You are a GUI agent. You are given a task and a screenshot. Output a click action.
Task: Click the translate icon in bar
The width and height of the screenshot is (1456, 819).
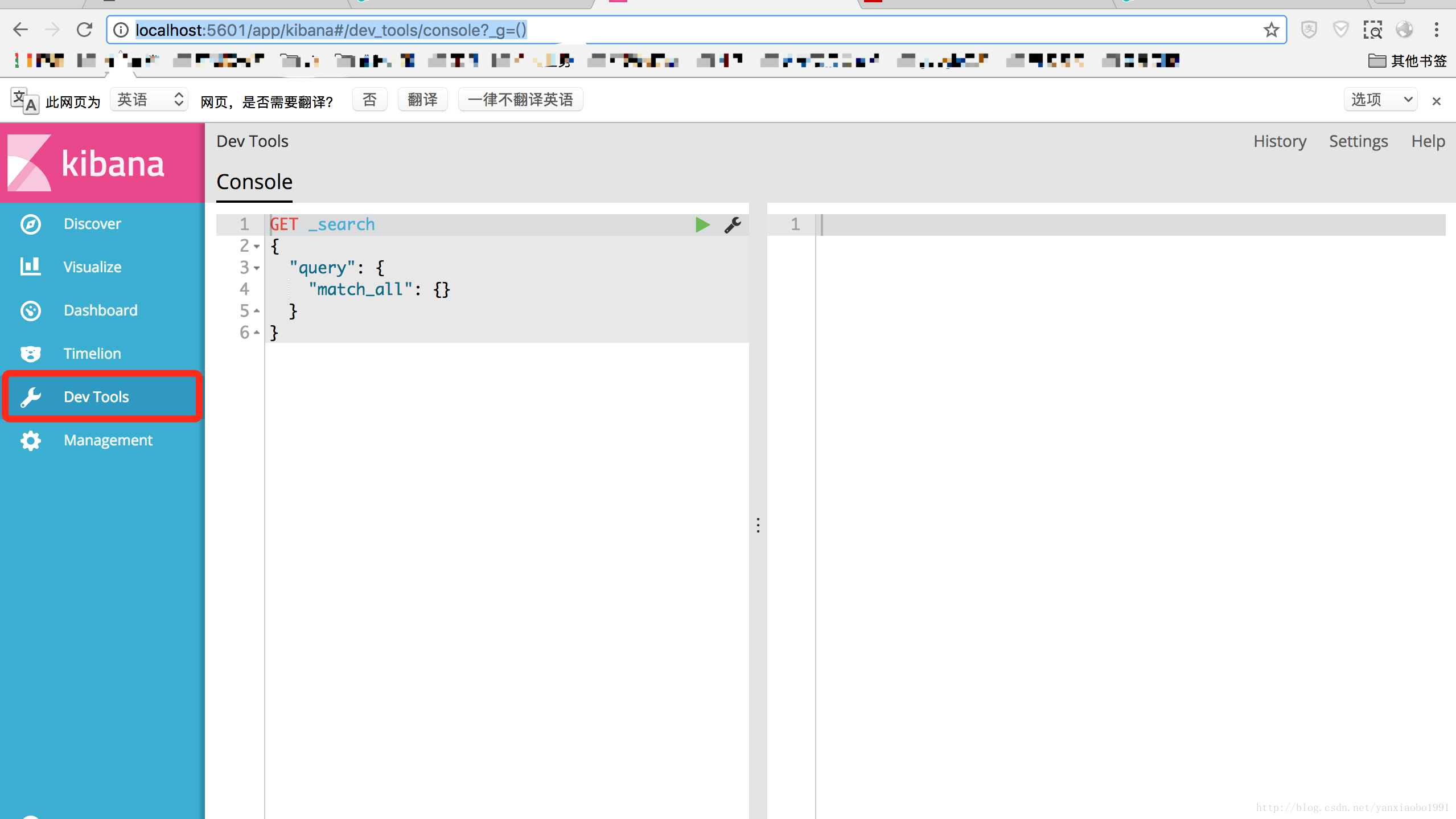click(24, 101)
